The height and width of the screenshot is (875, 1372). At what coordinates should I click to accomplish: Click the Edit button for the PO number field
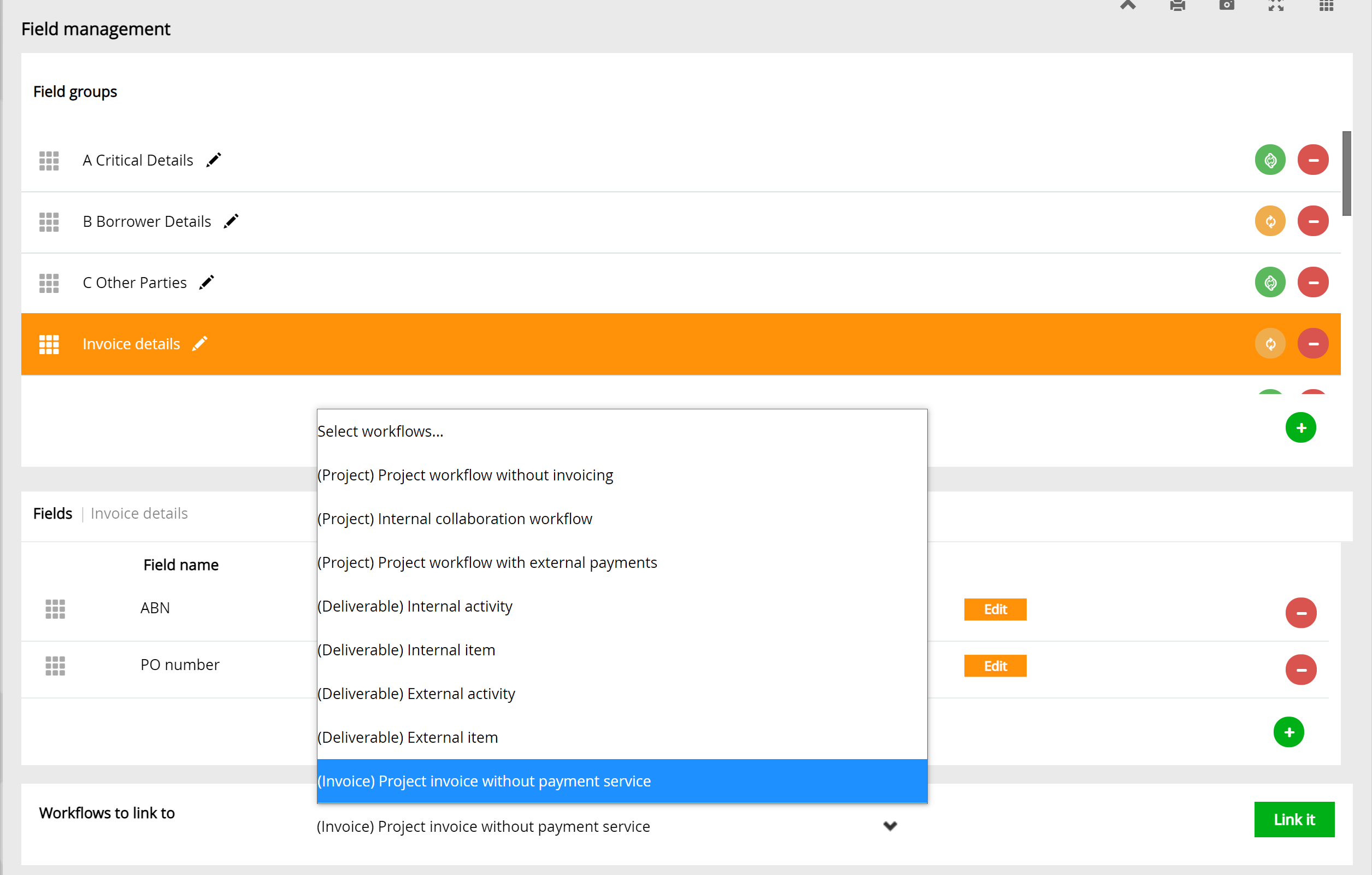[995, 666]
